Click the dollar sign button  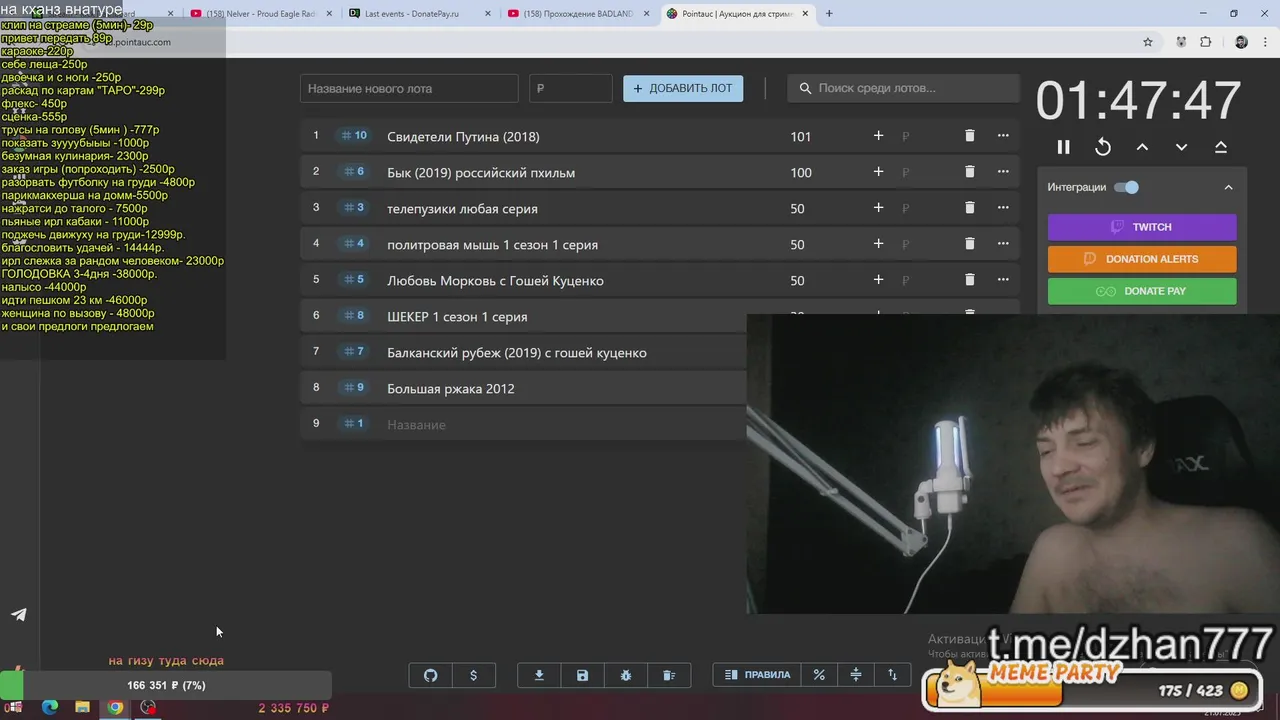473,675
